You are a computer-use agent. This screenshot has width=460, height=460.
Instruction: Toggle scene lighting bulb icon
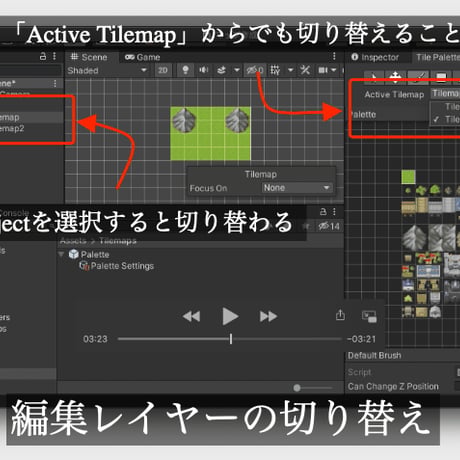tap(185, 70)
